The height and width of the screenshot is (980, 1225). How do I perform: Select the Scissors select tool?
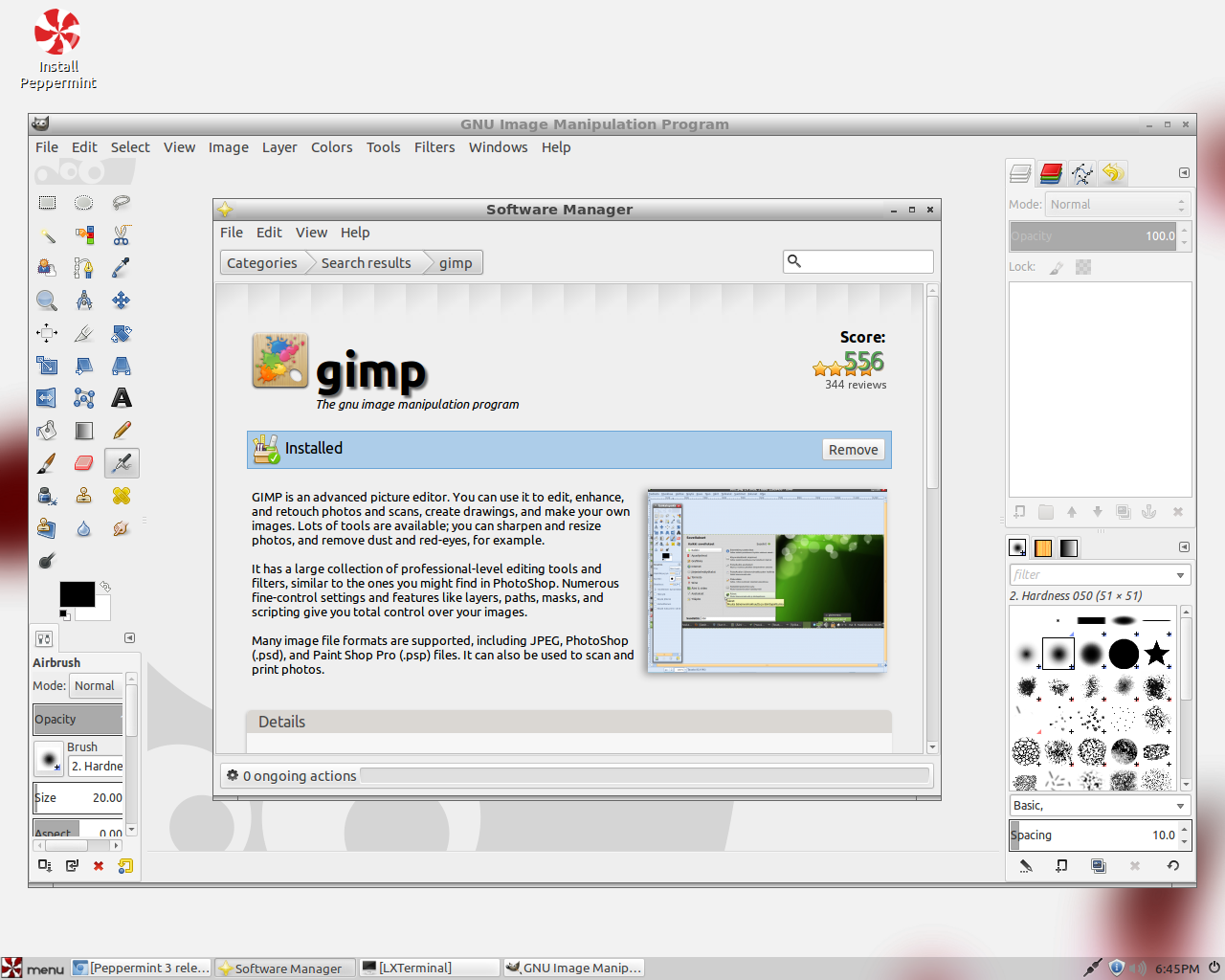point(120,234)
